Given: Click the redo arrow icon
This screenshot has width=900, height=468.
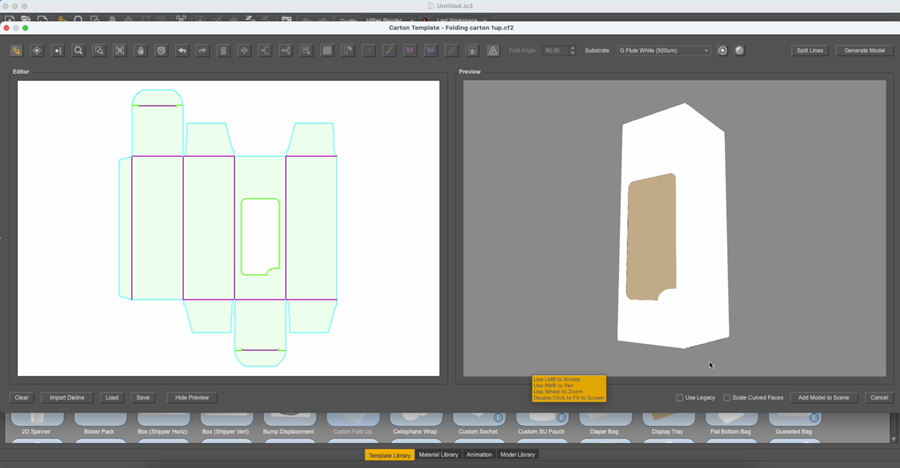Looking at the screenshot, I should [x=203, y=51].
